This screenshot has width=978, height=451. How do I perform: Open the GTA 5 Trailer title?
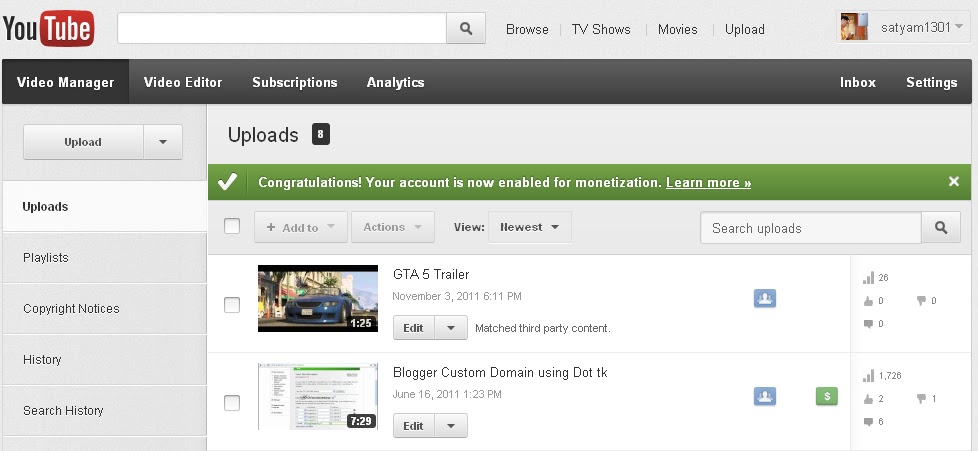coord(431,274)
